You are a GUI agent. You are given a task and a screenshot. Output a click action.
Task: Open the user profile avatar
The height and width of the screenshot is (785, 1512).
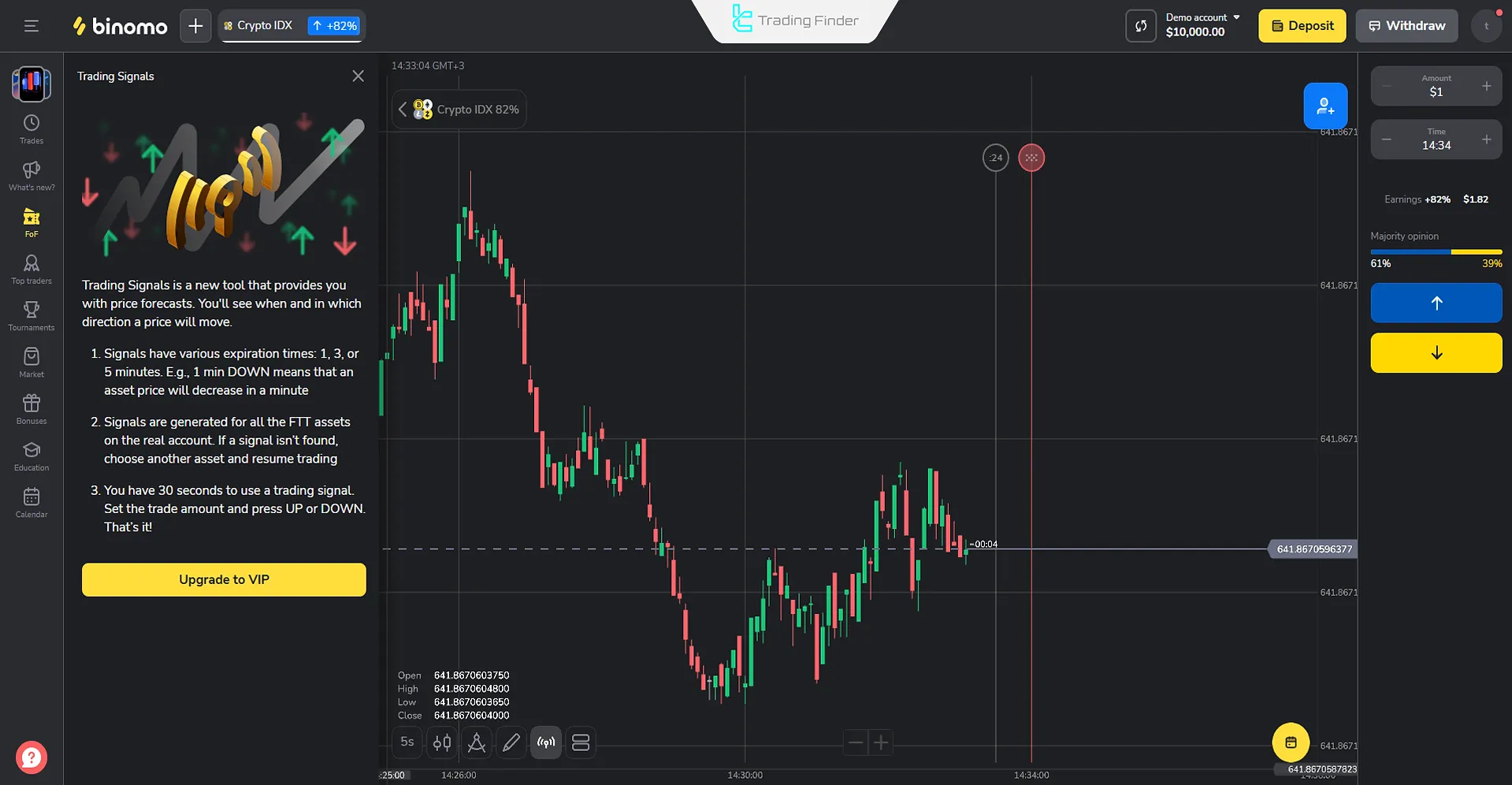coord(1487,26)
